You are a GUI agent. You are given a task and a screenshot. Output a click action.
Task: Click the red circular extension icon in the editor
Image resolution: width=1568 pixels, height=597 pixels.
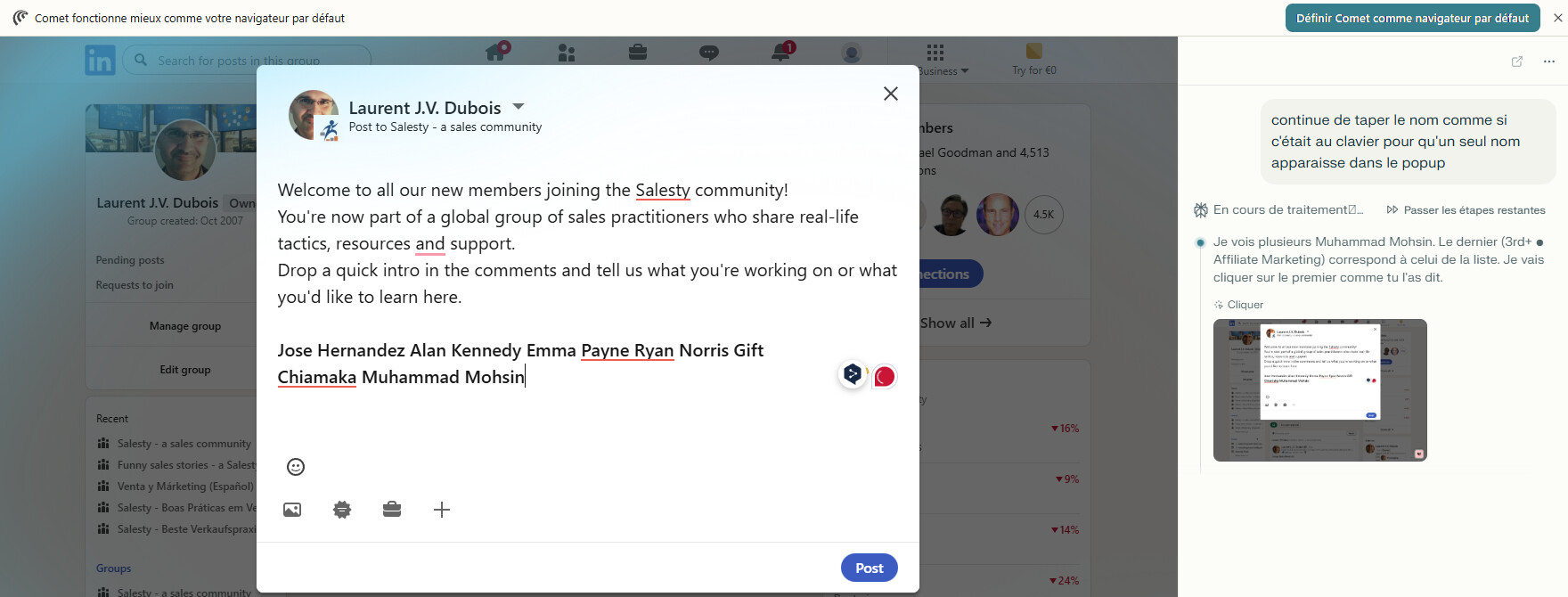tap(884, 377)
